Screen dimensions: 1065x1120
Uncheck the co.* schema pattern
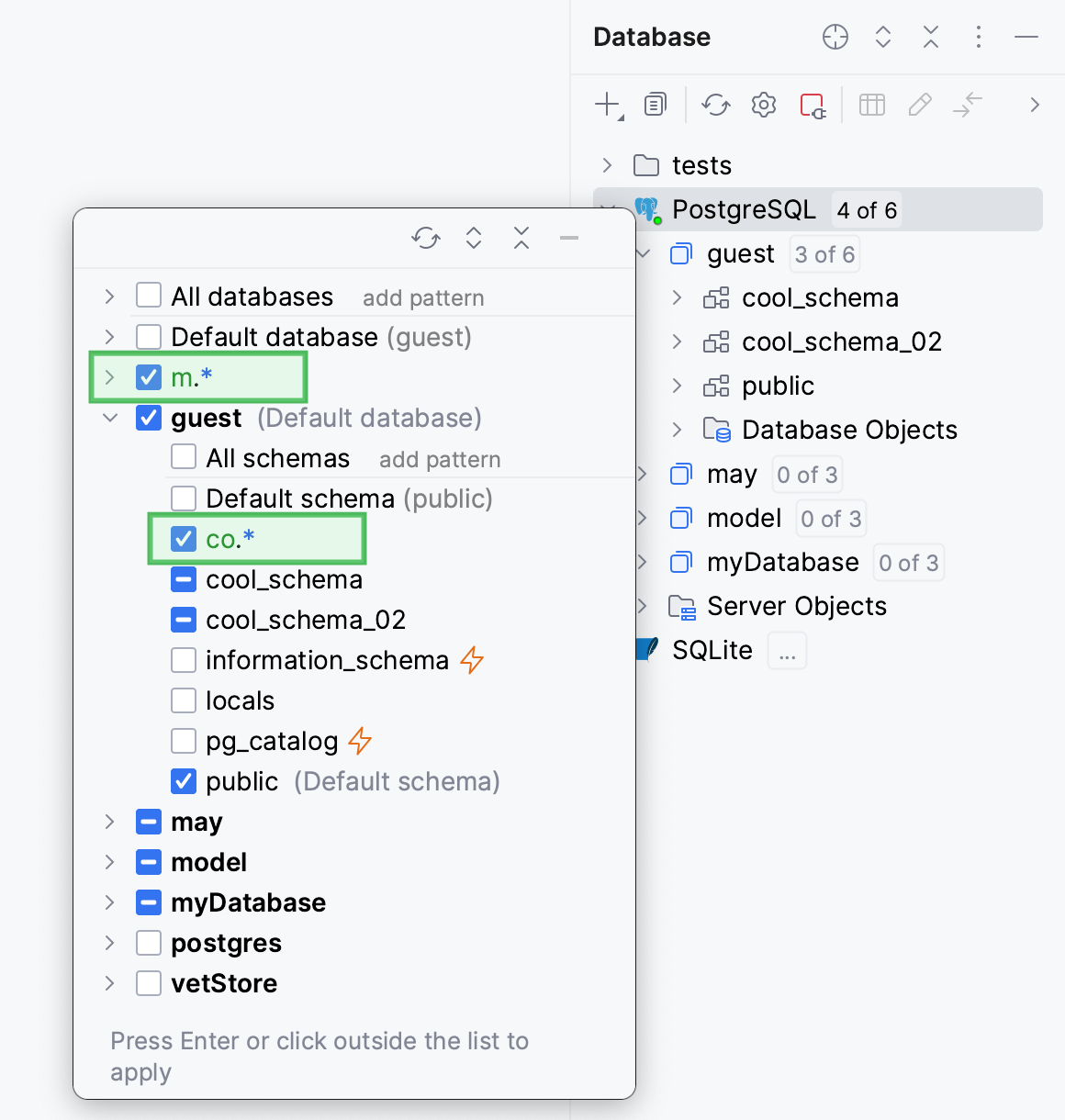click(183, 539)
